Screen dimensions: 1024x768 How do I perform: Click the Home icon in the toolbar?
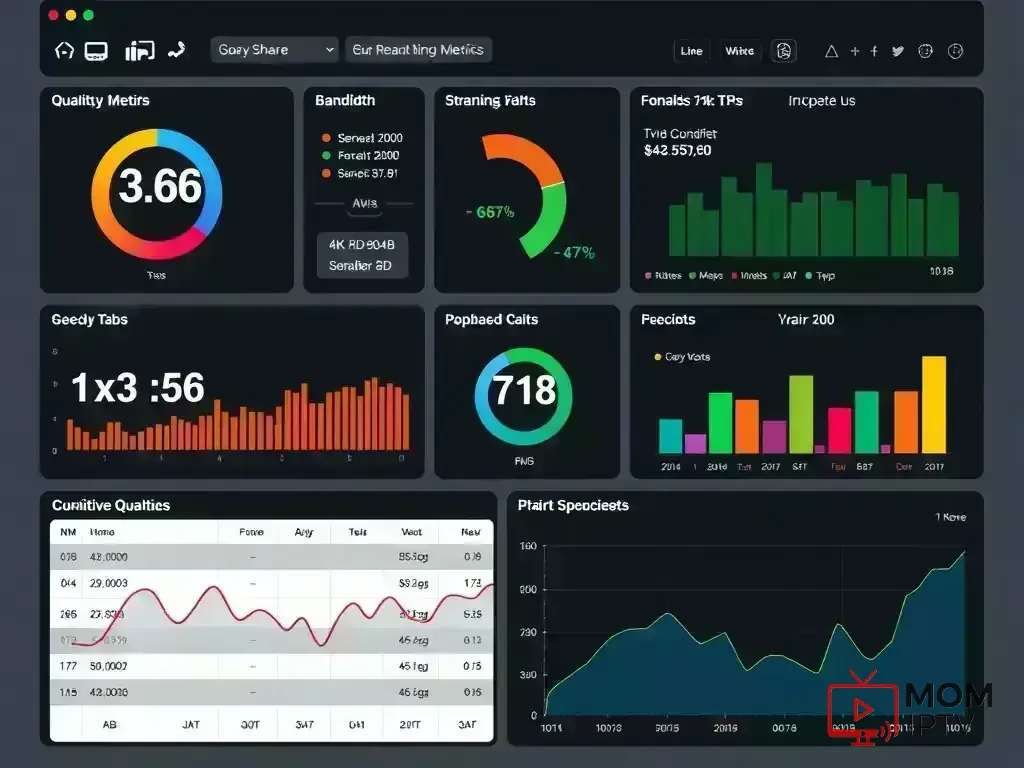[x=63, y=50]
